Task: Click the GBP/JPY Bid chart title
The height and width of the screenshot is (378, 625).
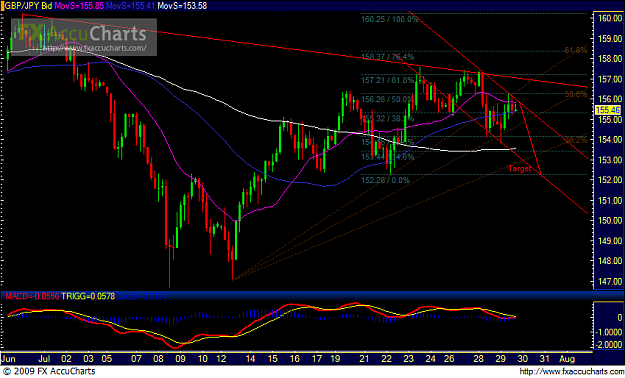Action: 28,6
